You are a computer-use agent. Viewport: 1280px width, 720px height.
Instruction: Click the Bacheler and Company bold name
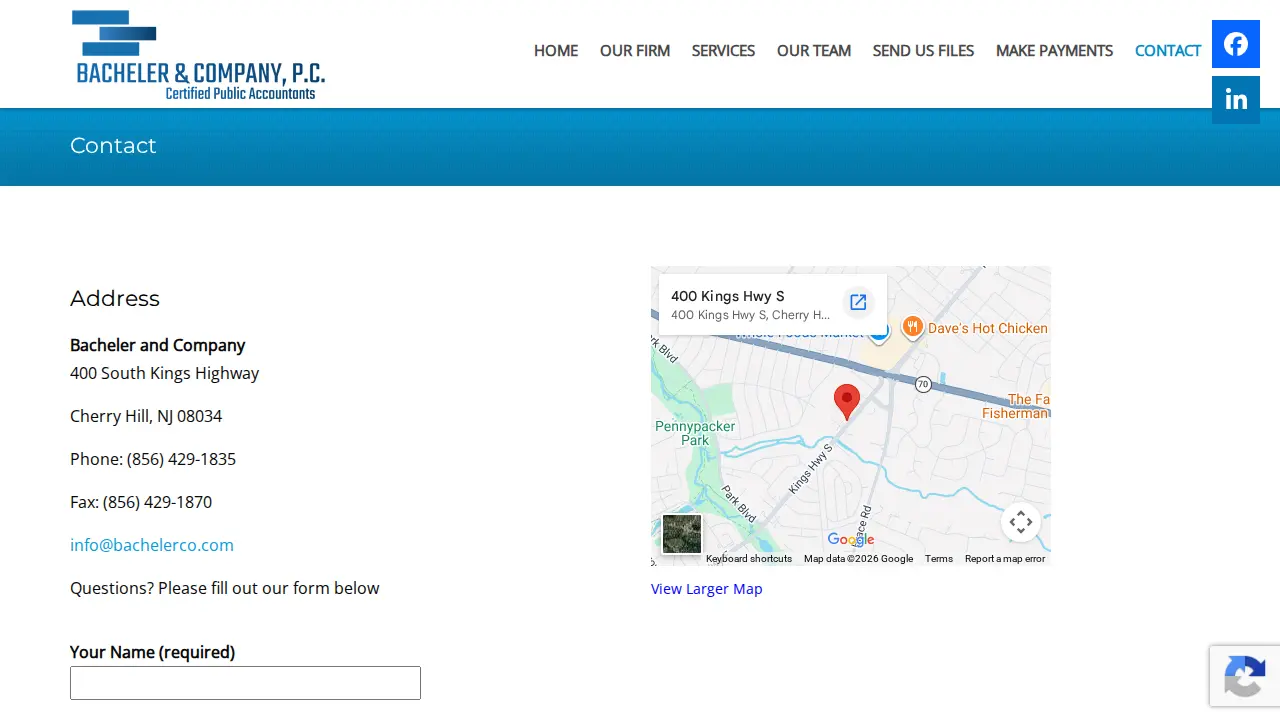tap(158, 345)
